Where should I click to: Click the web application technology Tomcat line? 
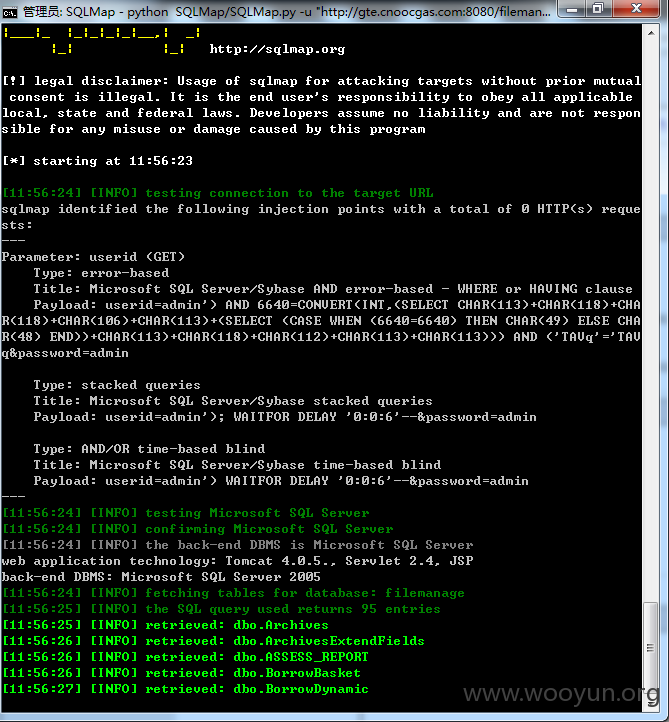click(238, 561)
